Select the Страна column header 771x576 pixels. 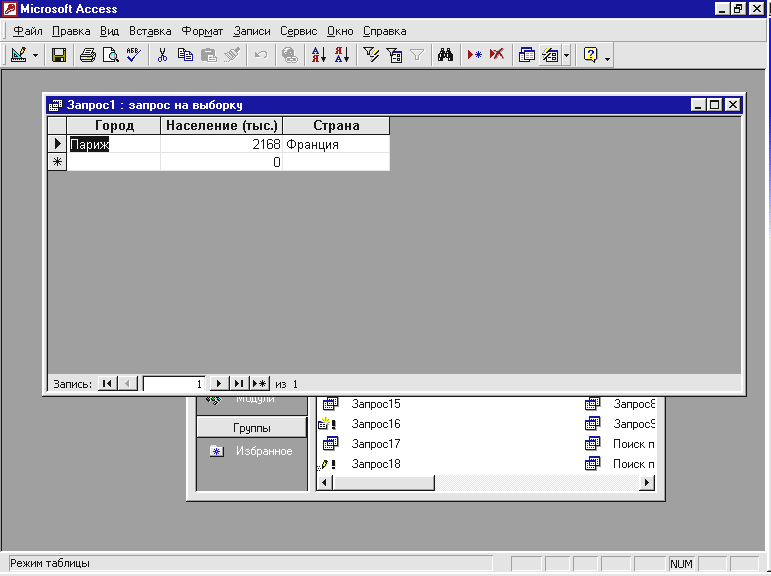click(x=336, y=125)
